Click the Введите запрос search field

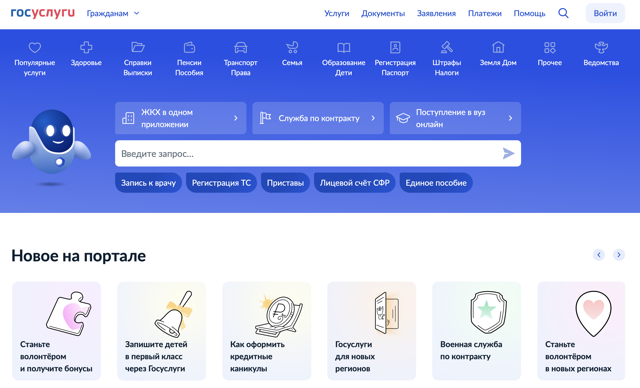318,153
